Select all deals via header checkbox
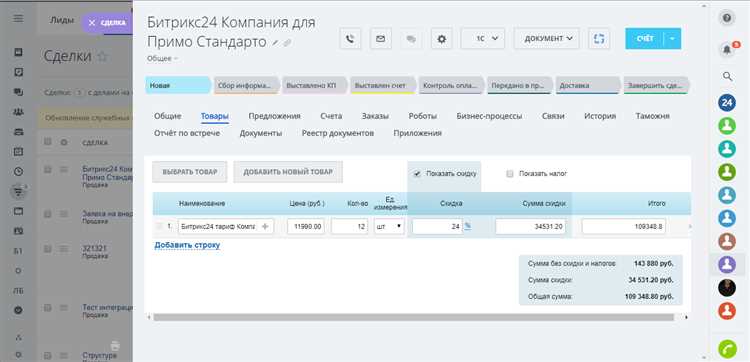750x362 pixels. [47, 142]
